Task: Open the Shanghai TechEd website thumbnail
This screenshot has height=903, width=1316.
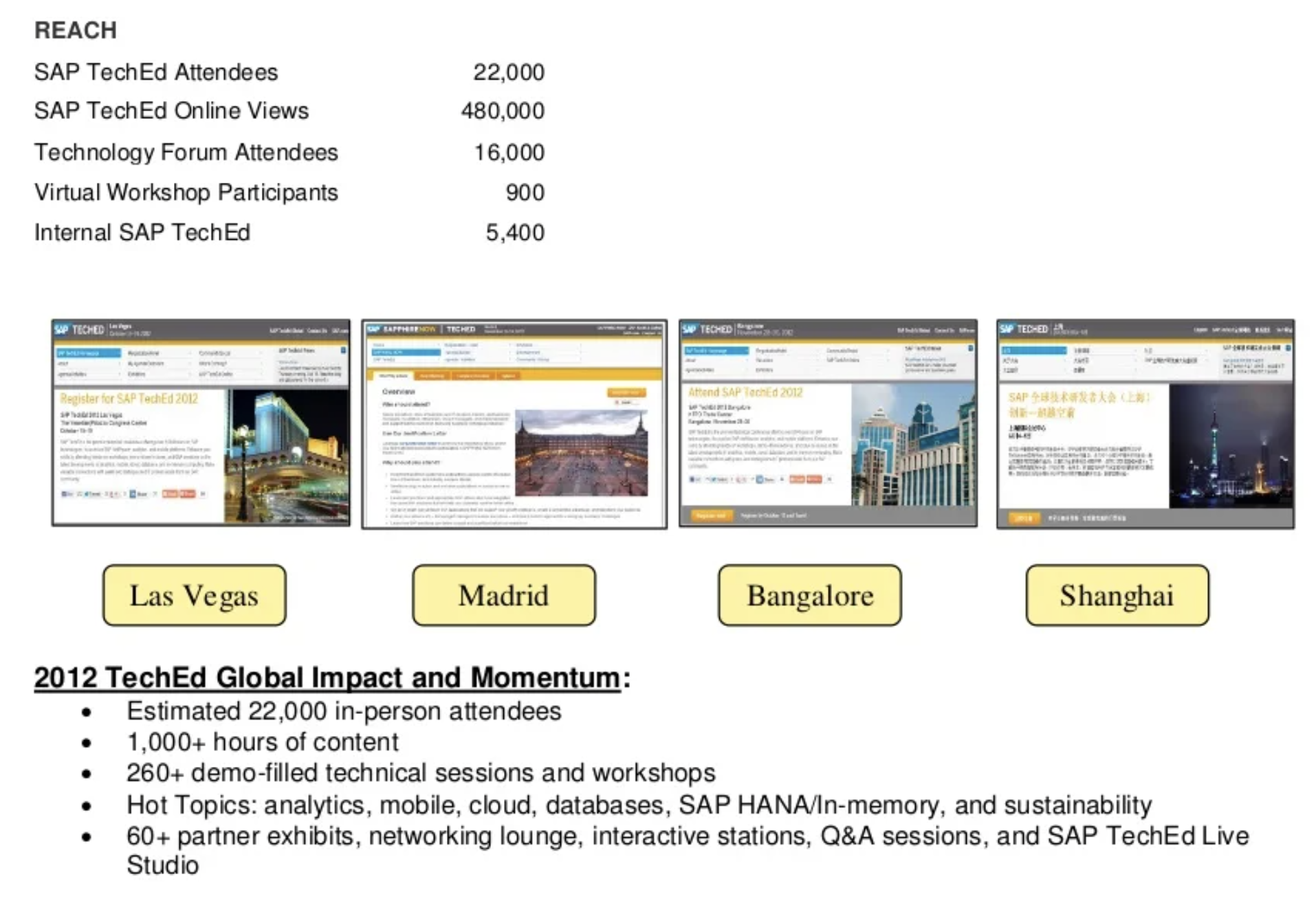Action: coord(1145,424)
